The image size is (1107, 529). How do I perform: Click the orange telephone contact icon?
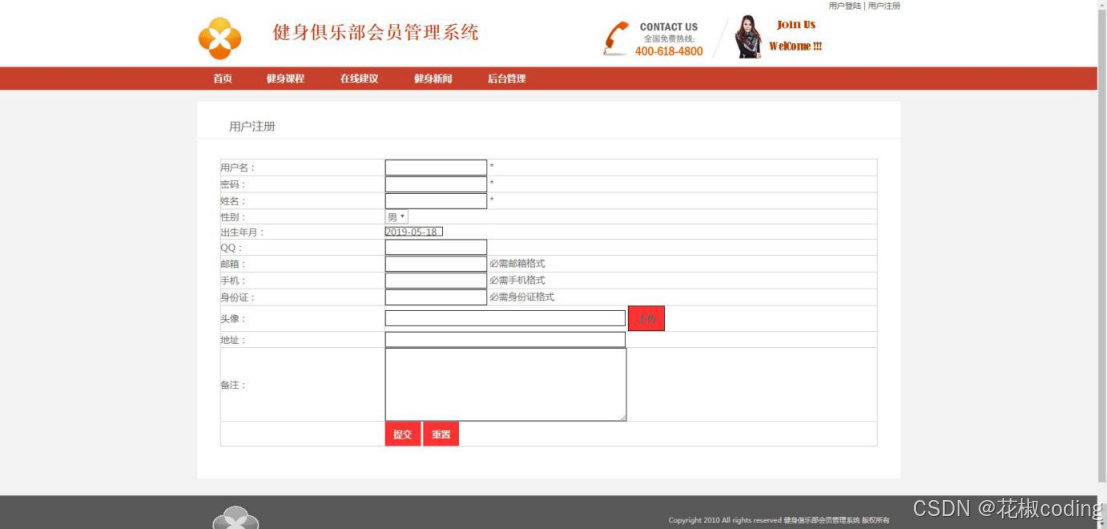(x=616, y=37)
